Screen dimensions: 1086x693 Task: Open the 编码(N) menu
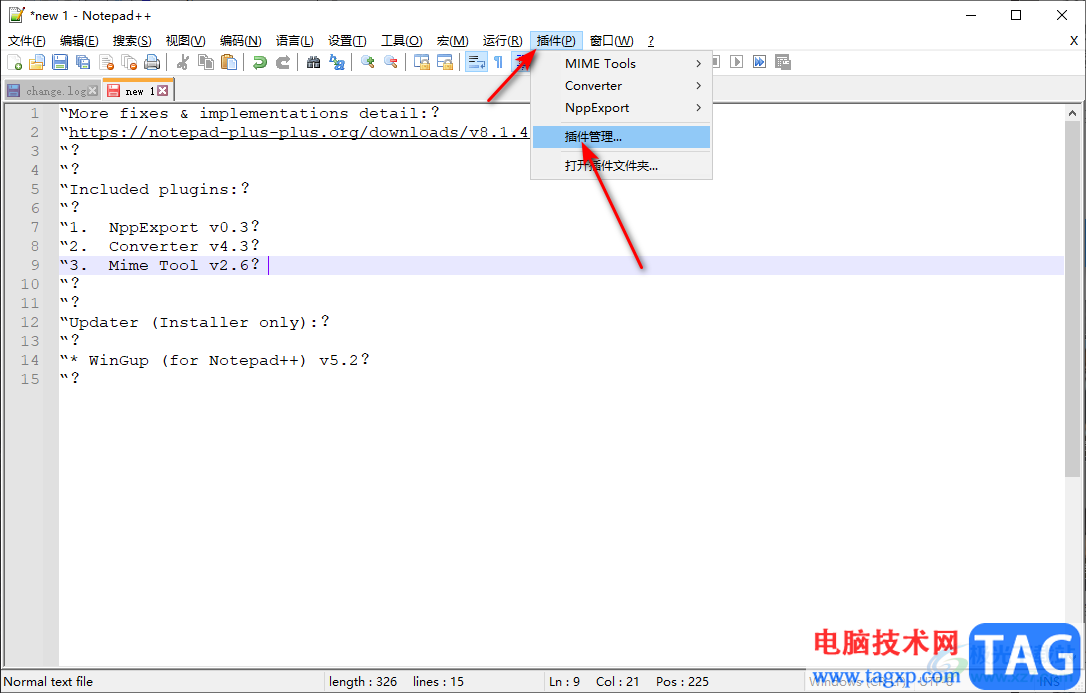point(240,41)
